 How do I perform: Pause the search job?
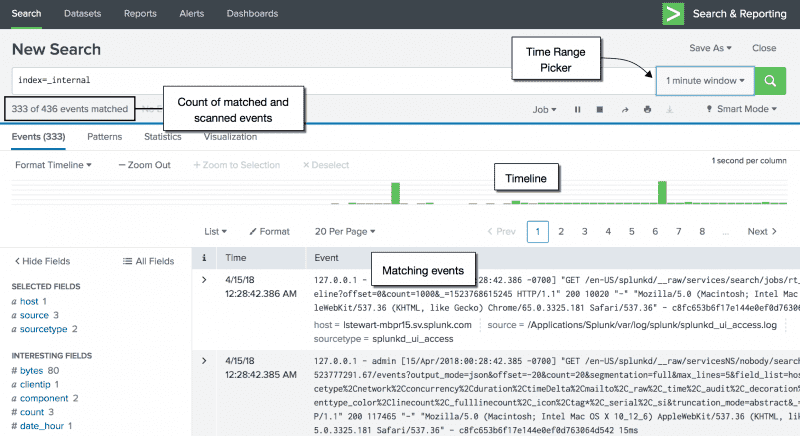point(578,110)
